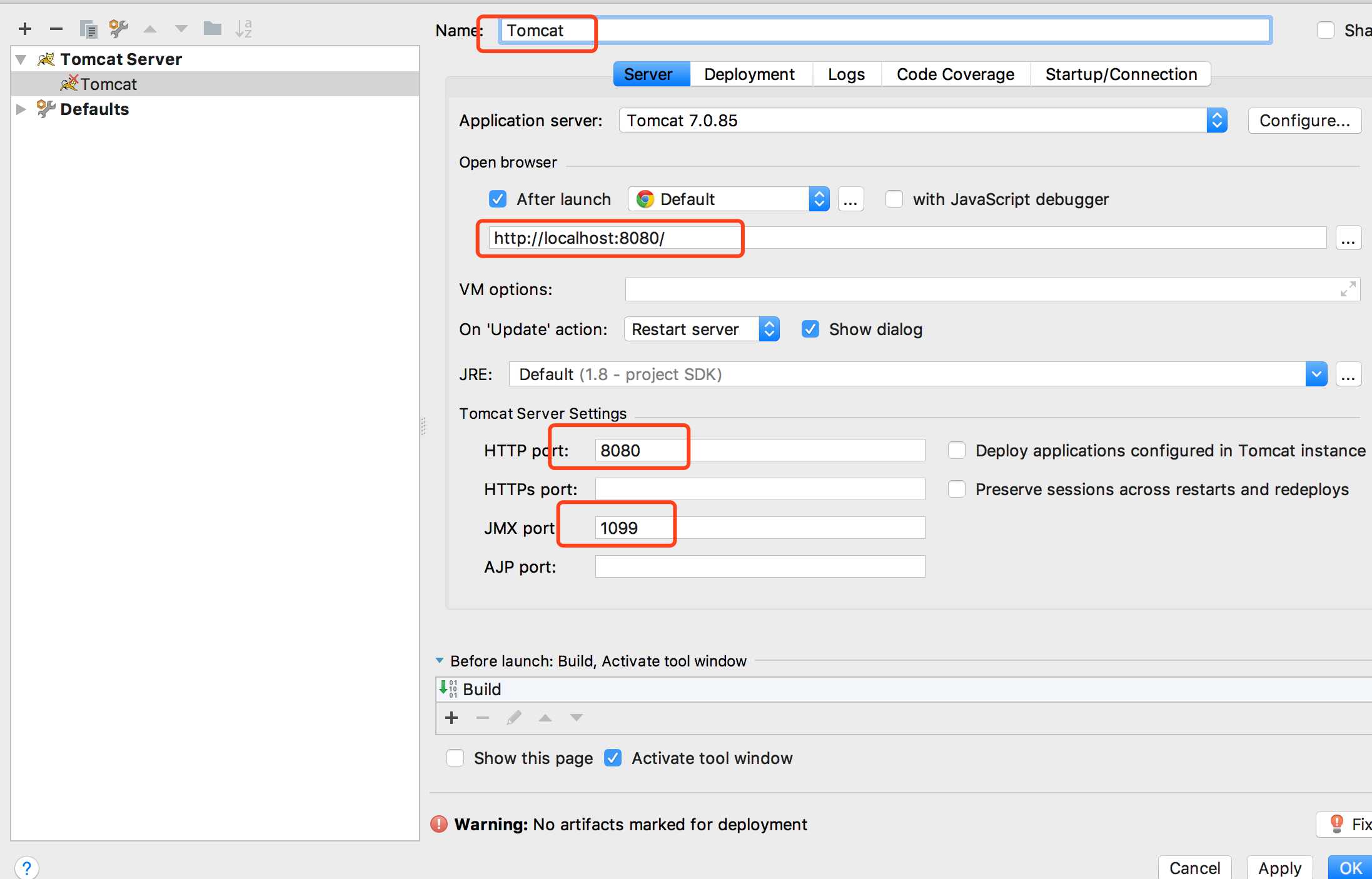Toggle the Share checkbox near Name field

tap(1326, 31)
